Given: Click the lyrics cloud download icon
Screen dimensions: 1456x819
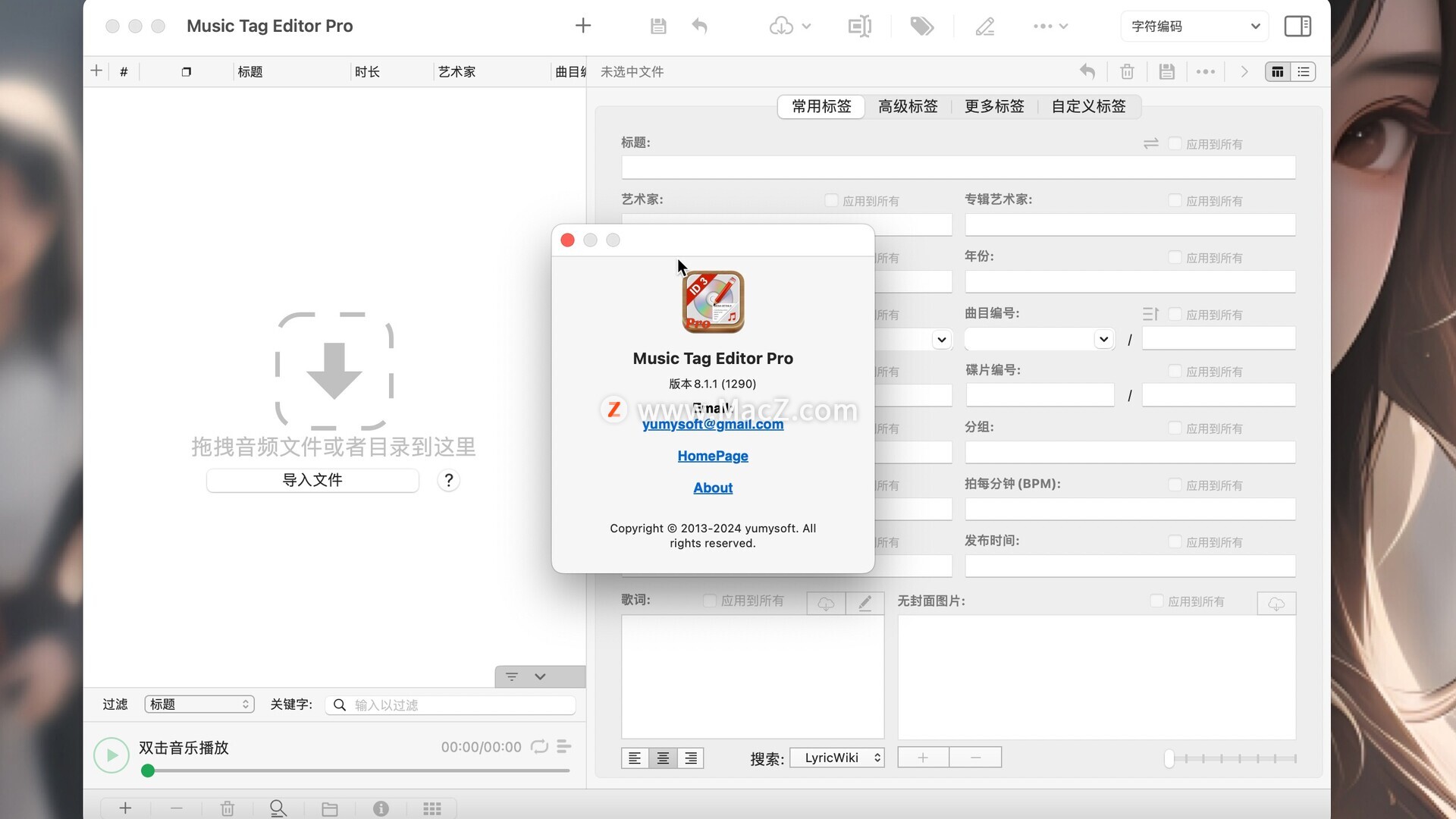Looking at the screenshot, I should [x=826, y=604].
